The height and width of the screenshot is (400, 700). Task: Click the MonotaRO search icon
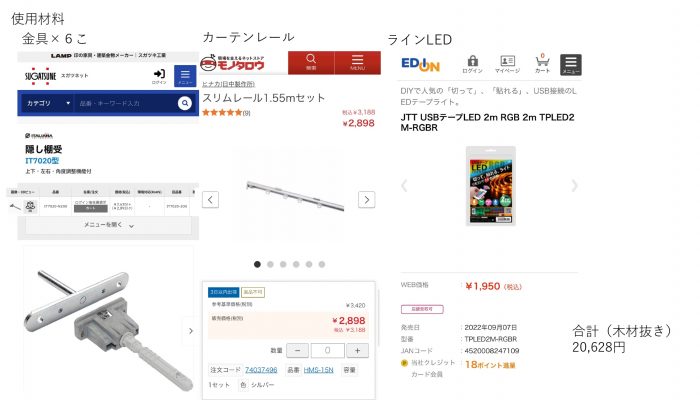tap(310, 63)
